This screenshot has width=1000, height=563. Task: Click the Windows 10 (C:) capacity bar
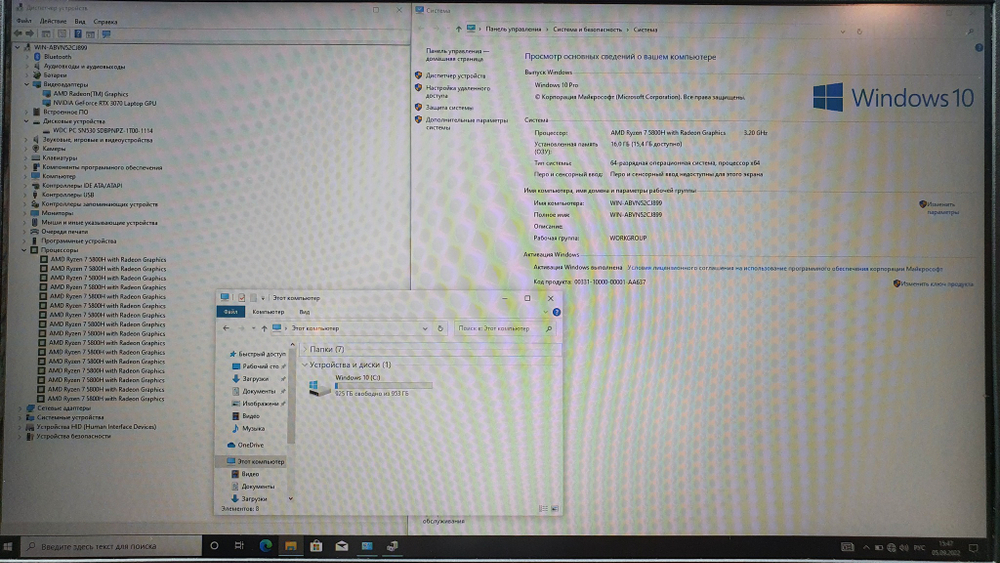(x=383, y=386)
